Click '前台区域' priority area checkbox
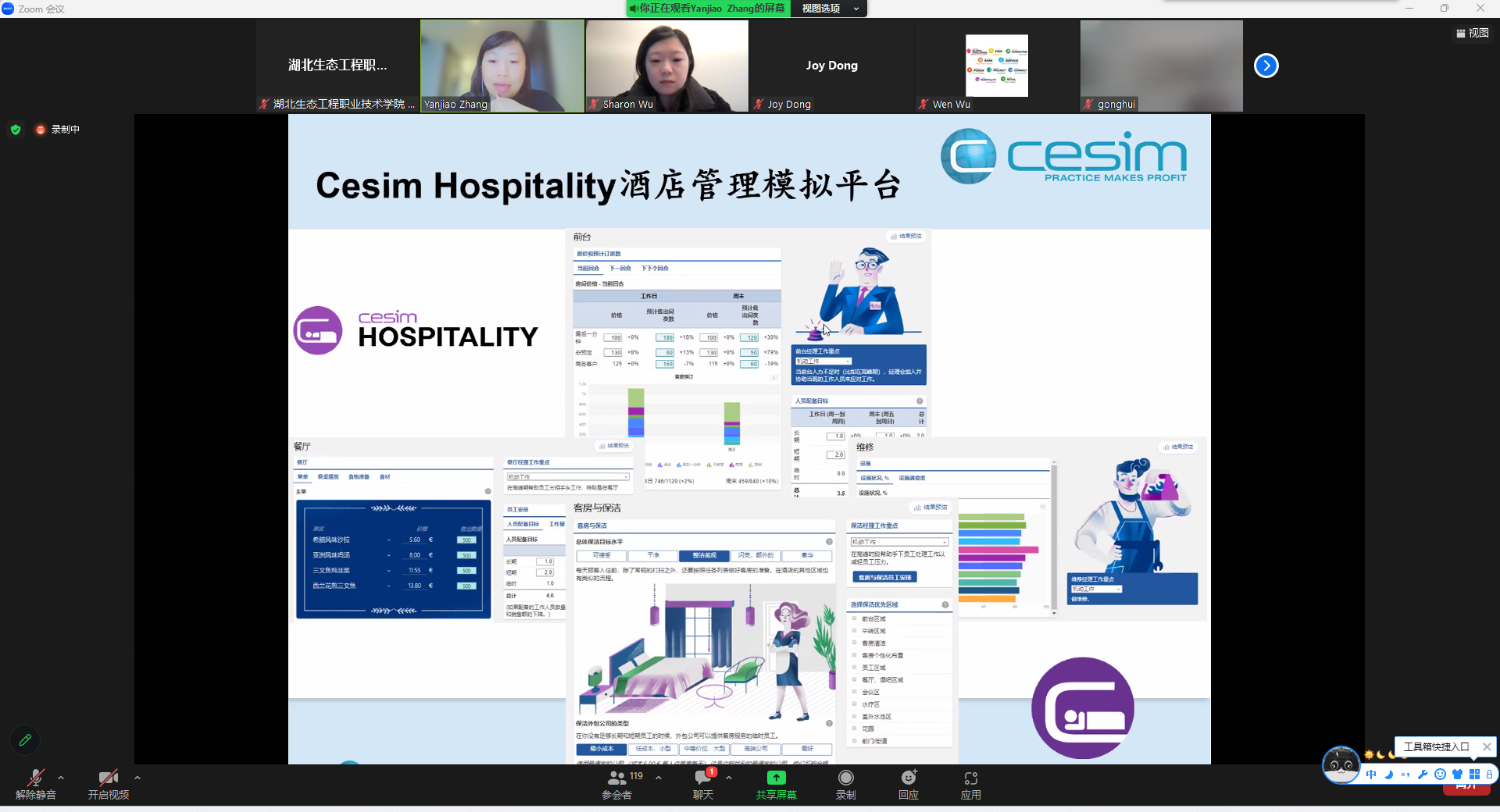1500x812 pixels. tap(855, 618)
